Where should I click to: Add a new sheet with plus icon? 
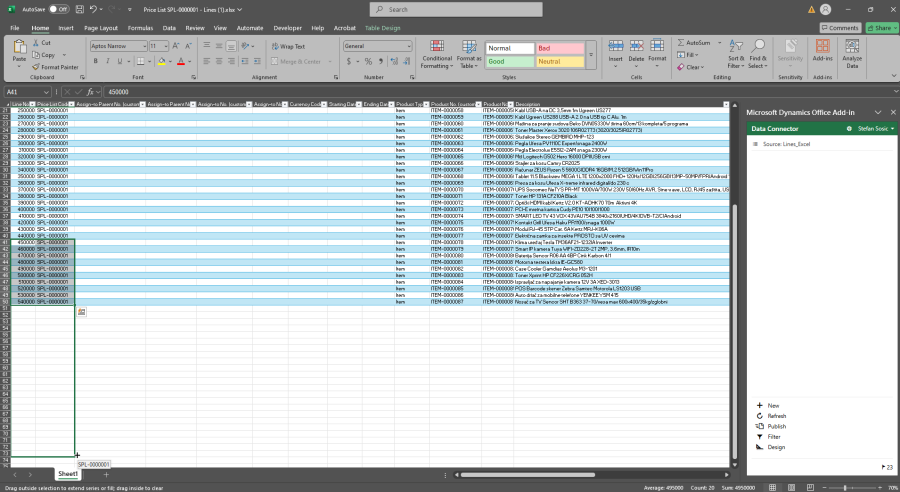(x=106, y=475)
